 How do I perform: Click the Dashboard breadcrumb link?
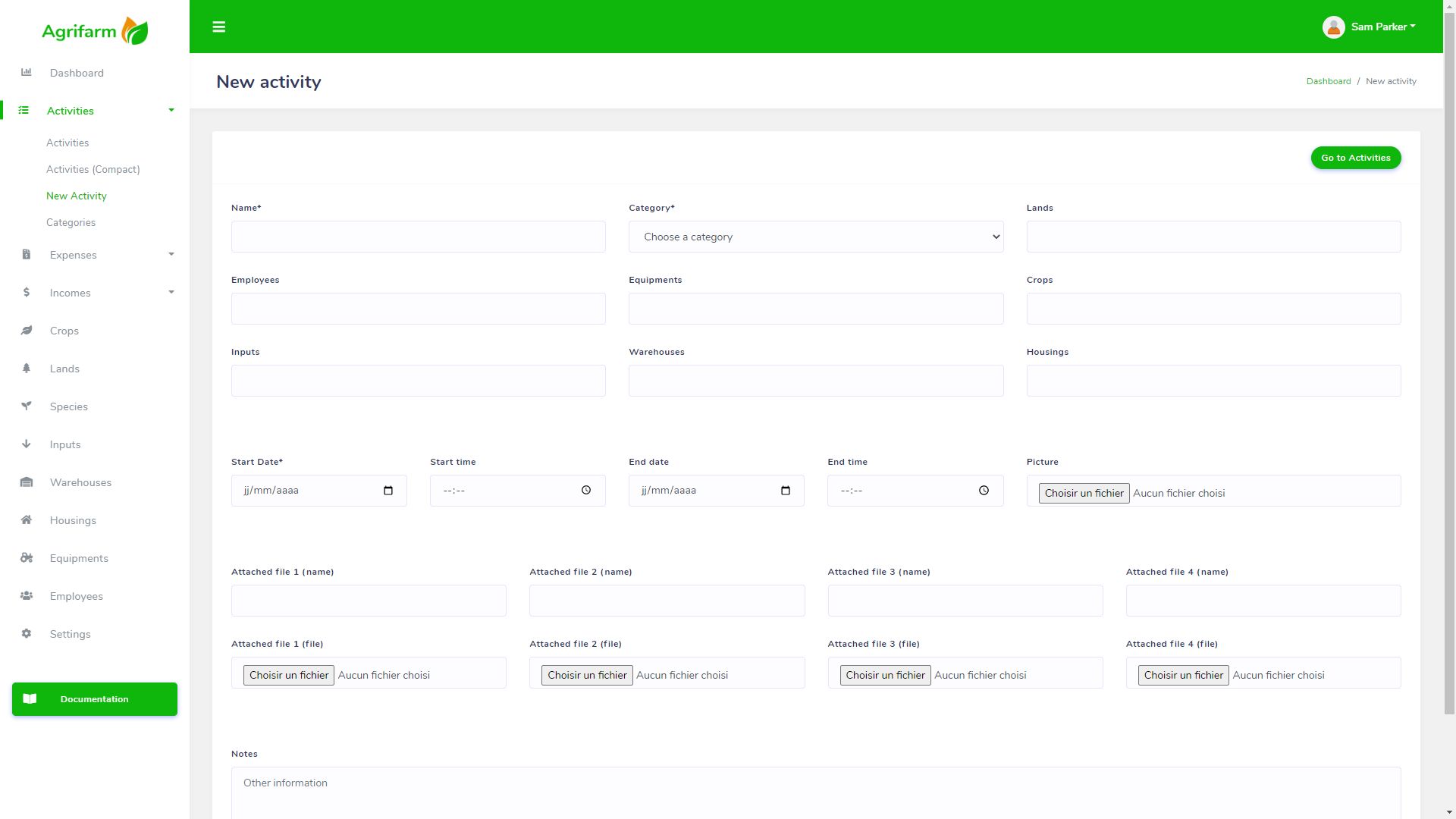point(1328,81)
